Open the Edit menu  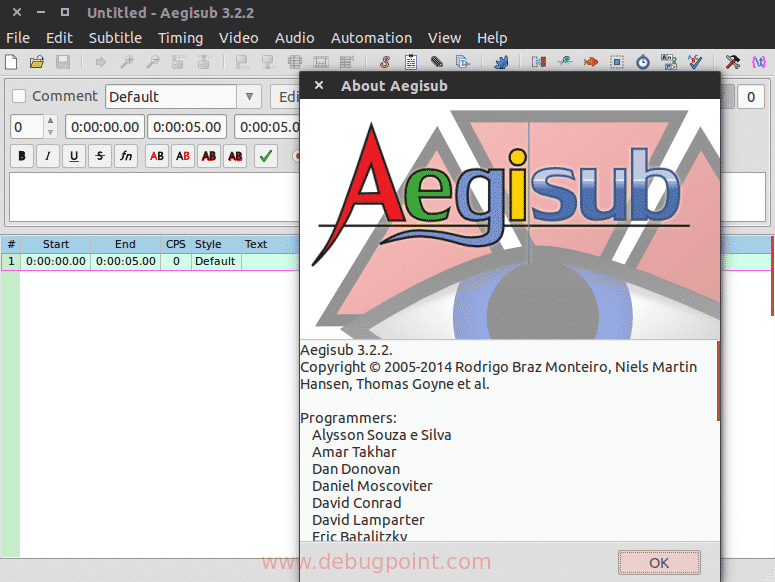coord(59,38)
